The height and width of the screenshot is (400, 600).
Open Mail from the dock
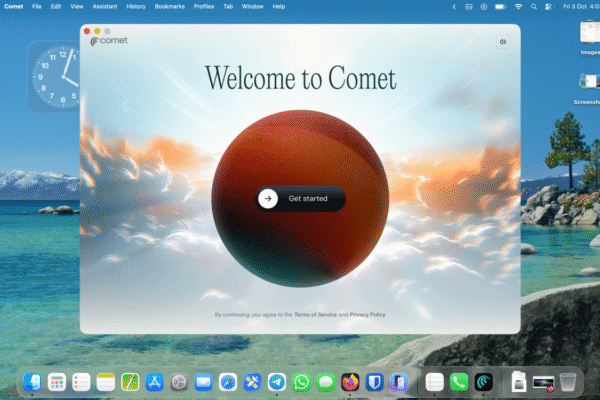point(203,382)
